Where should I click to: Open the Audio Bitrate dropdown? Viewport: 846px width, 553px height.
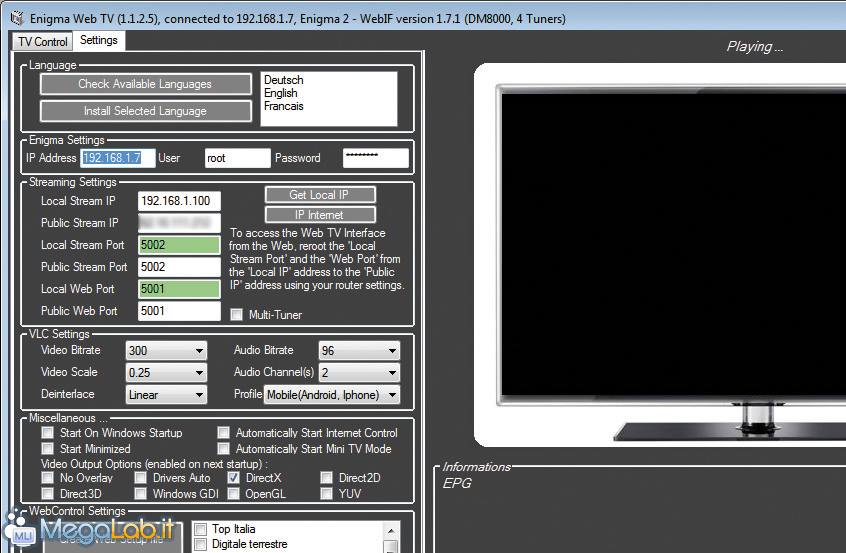[x=359, y=351]
